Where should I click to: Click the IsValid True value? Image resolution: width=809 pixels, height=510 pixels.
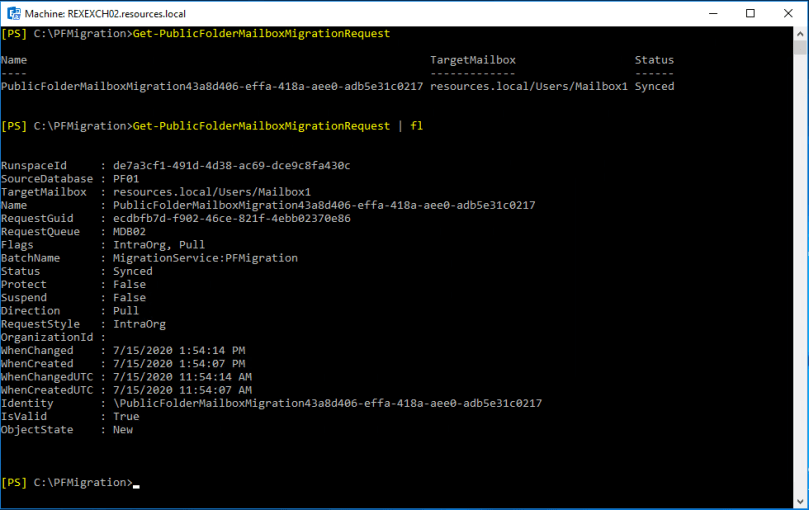[x=126, y=416]
